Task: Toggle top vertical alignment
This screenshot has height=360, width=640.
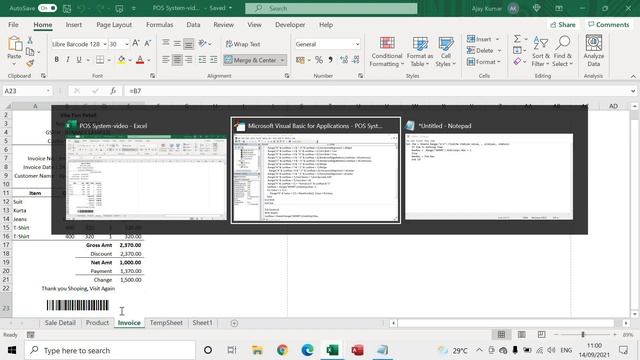Action: tap(165, 43)
